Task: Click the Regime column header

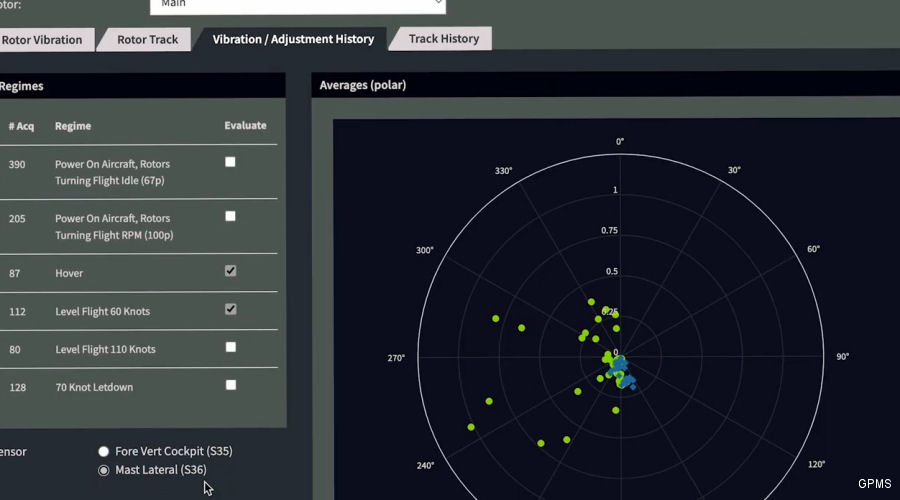Action: click(x=73, y=126)
